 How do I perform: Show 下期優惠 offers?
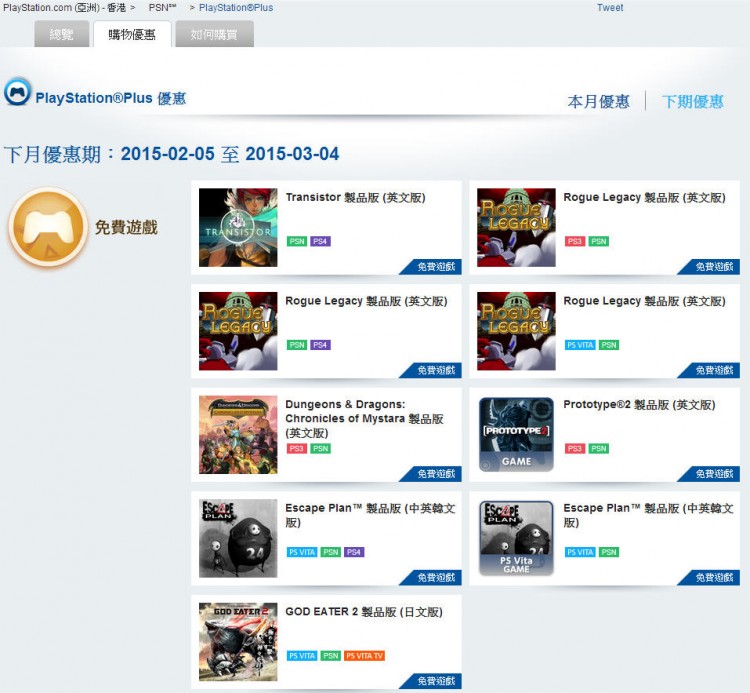point(693,101)
